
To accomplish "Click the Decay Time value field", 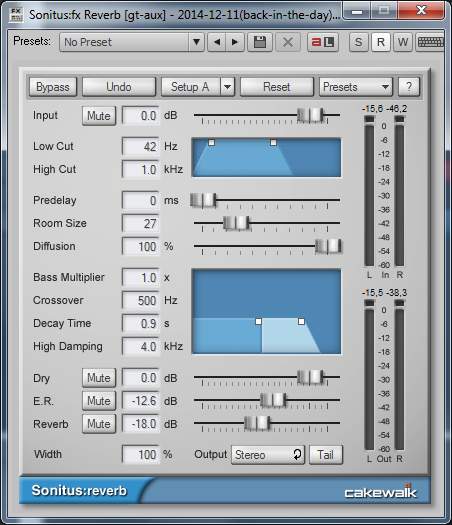I will pos(141,323).
